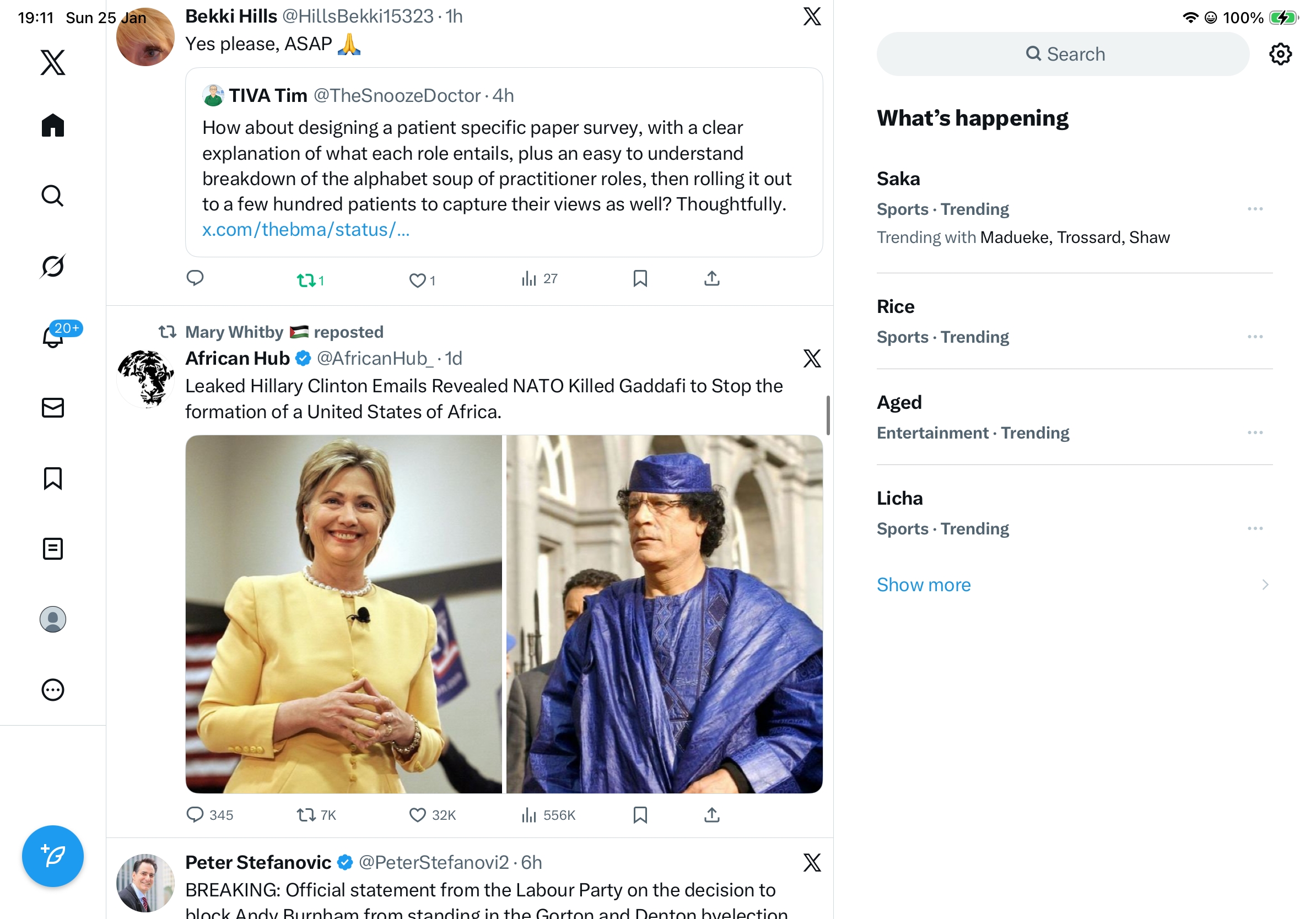Image resolution: width=1316 pixels, height=919 pixels.
Task: Open the Licha trending topic
Action: pyautogui.click(x=899, y=499)
